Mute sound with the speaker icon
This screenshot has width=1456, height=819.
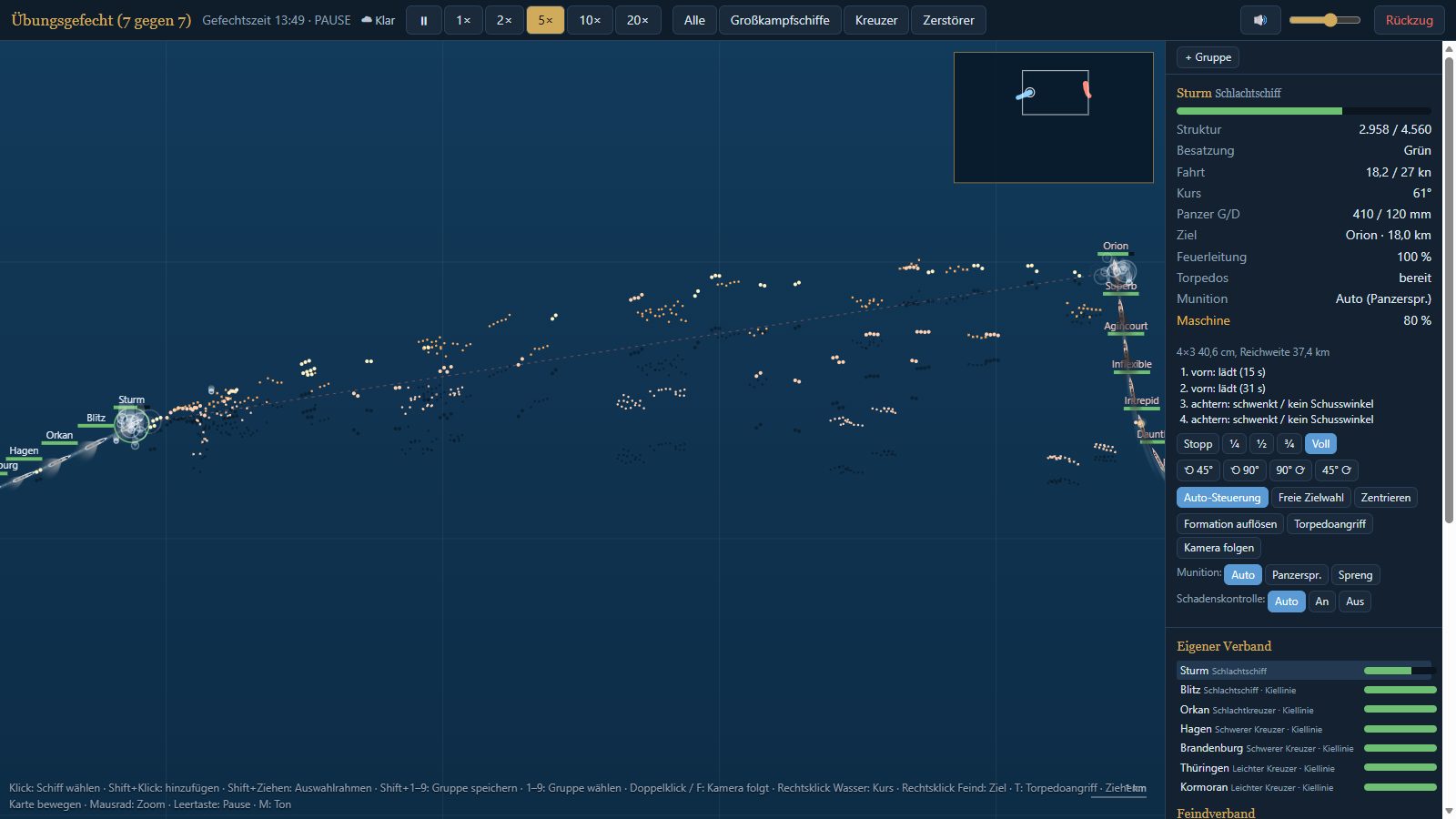(x=1260, y=20)
